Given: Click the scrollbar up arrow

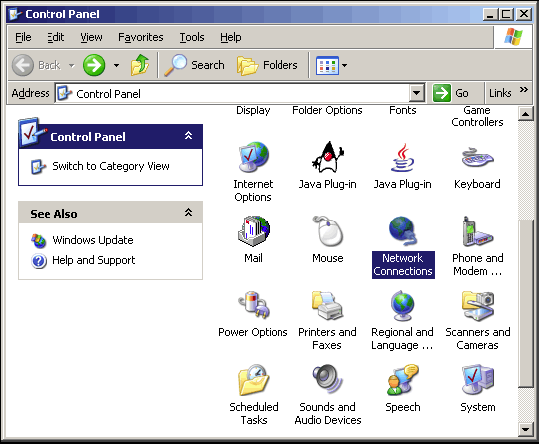Looking at the screenshot, I should (526, 113).
